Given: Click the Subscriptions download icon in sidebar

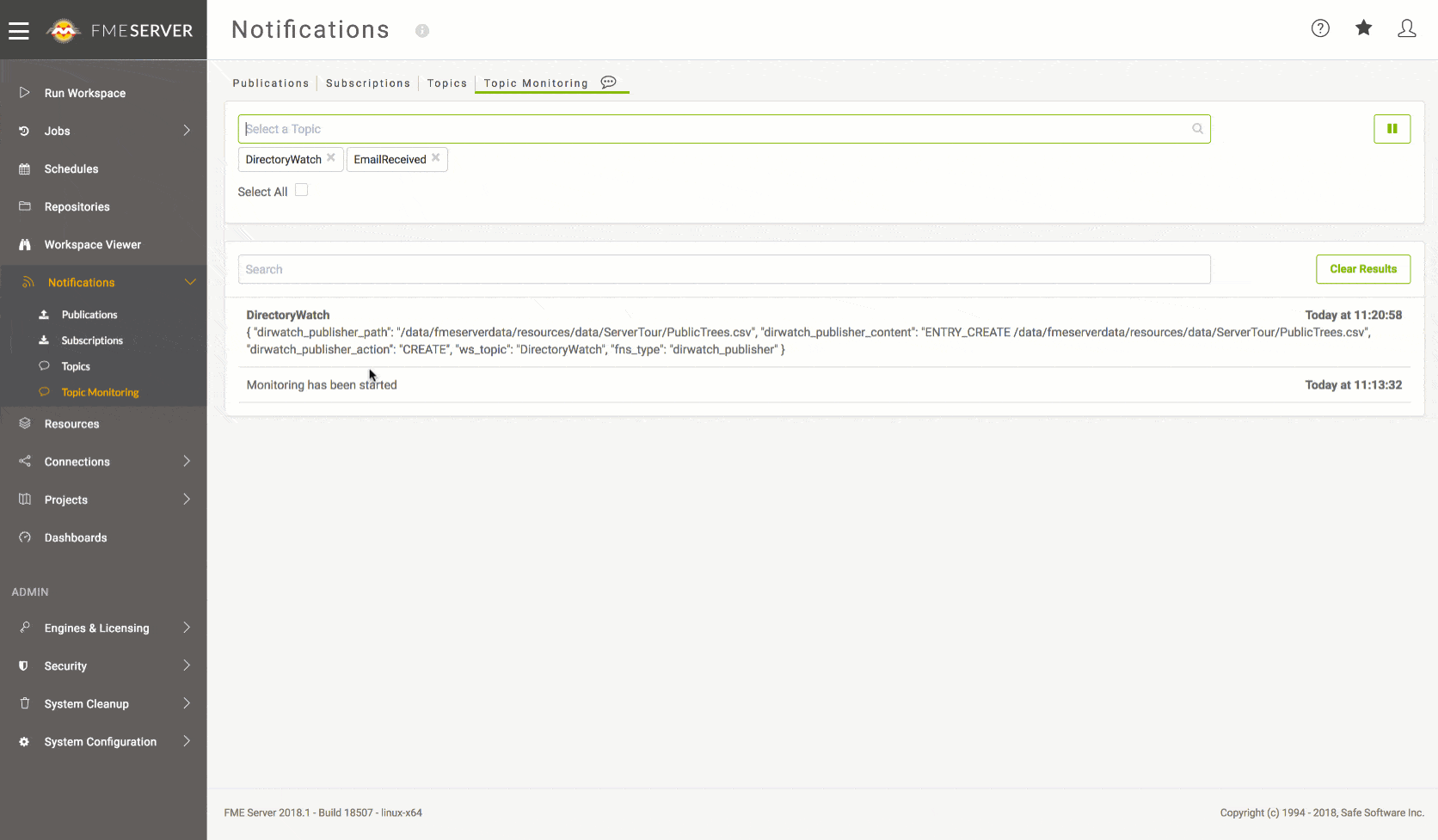Looking at the screenshot, I should [x=44, y=340].
